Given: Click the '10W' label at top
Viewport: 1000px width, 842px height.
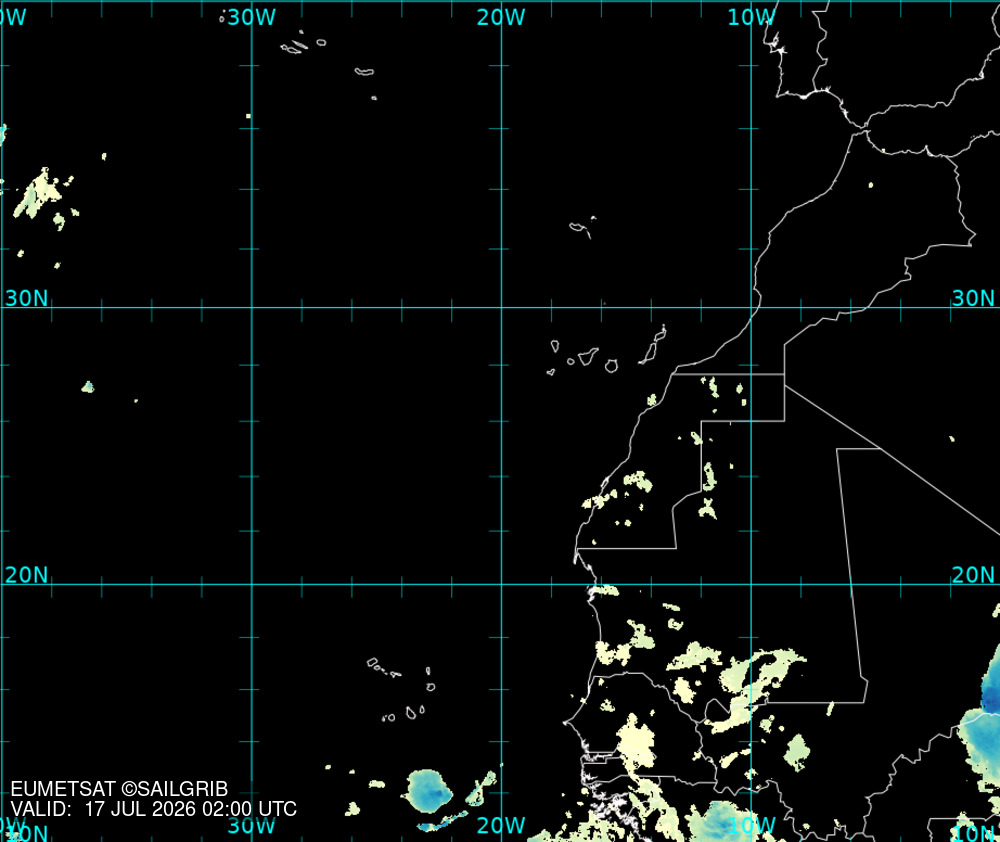Looking at the screenshot, I should tap(751, 17).
